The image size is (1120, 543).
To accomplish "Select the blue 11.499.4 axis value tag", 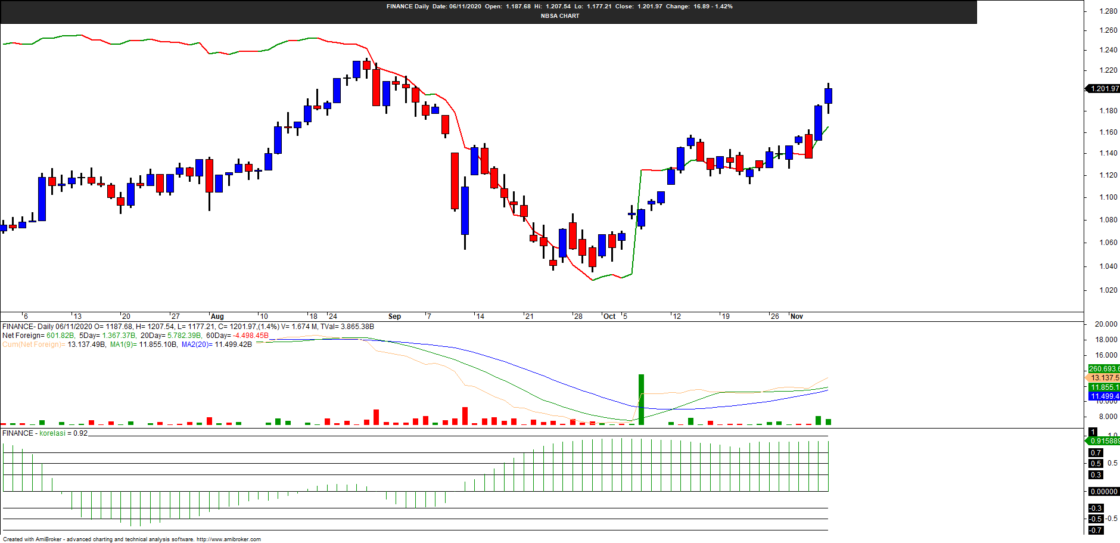I will (x=1104, y=396).
